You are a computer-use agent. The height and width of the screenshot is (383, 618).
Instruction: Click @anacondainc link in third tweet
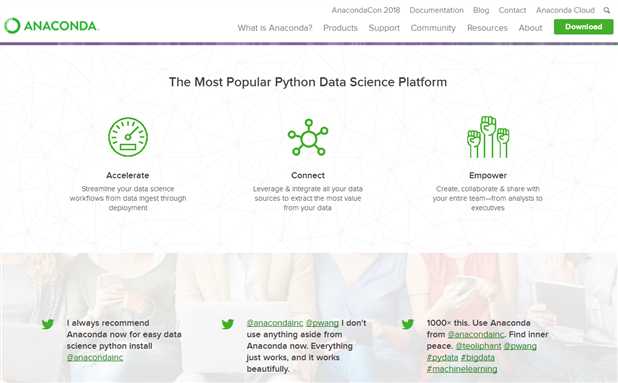pyautogui.click(x=476, y=335)
